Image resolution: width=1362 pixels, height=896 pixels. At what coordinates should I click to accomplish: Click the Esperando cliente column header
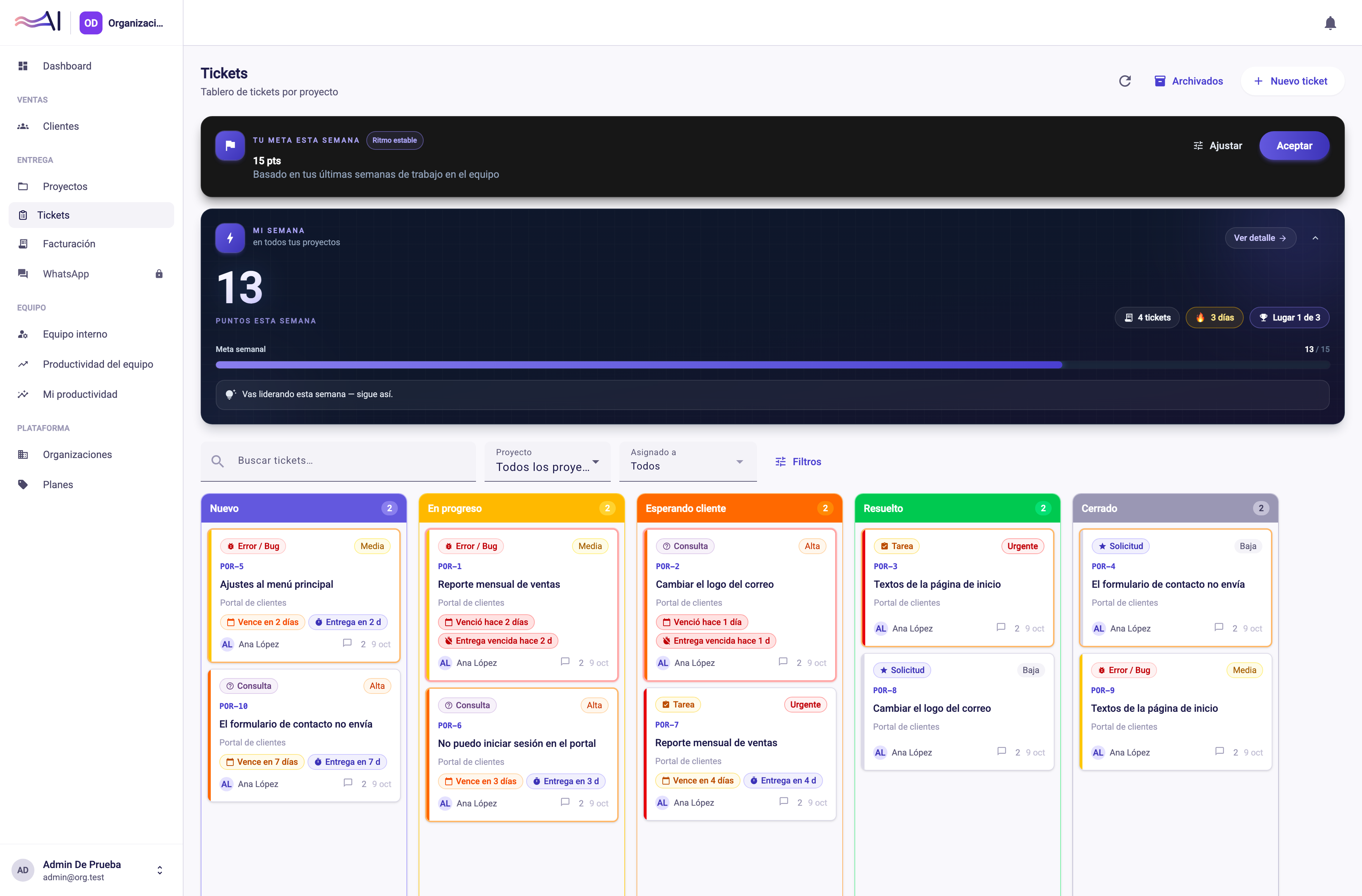[739, 508]
